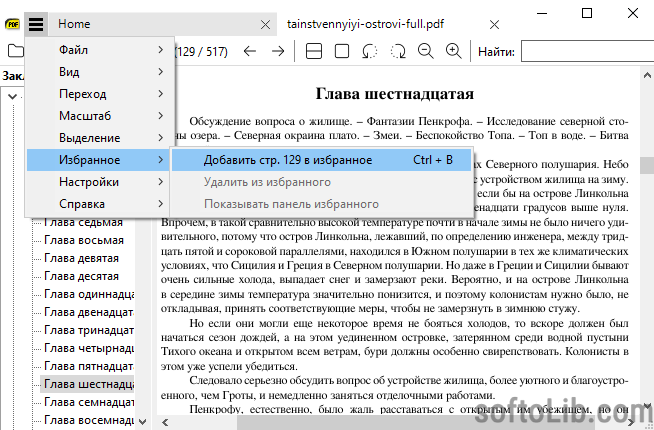
Task: Go to next page with right arrow
Action: (278, 51)
